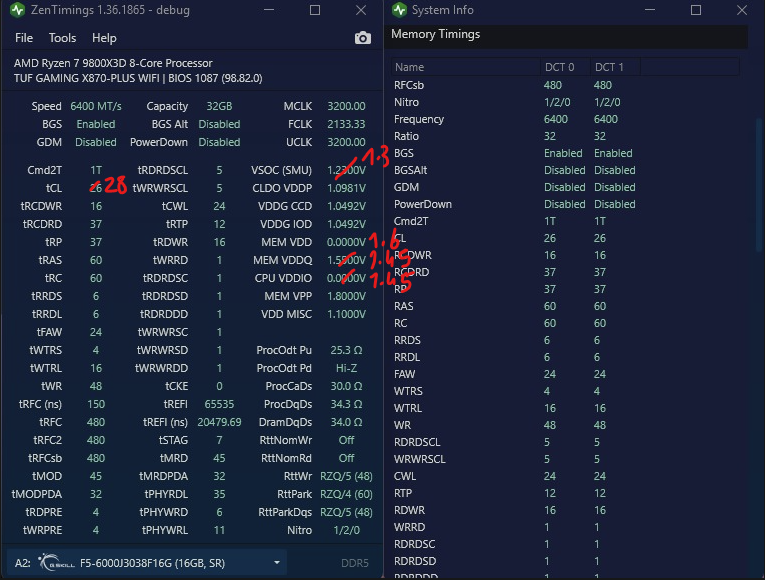
Task: Click the tFAW value 24
Action: (x=96, y=332)
